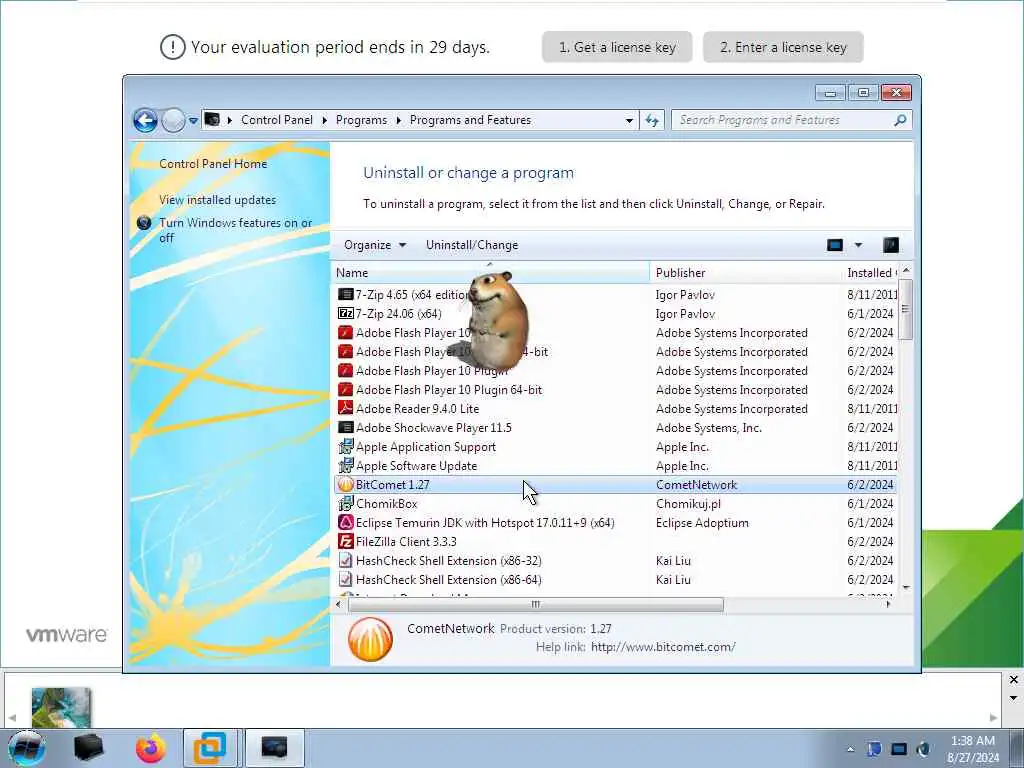Click the Adobe Shockwave Player 11.5 icon
The height and width of the screenshot is (768, 1024).
click(345, 427)
